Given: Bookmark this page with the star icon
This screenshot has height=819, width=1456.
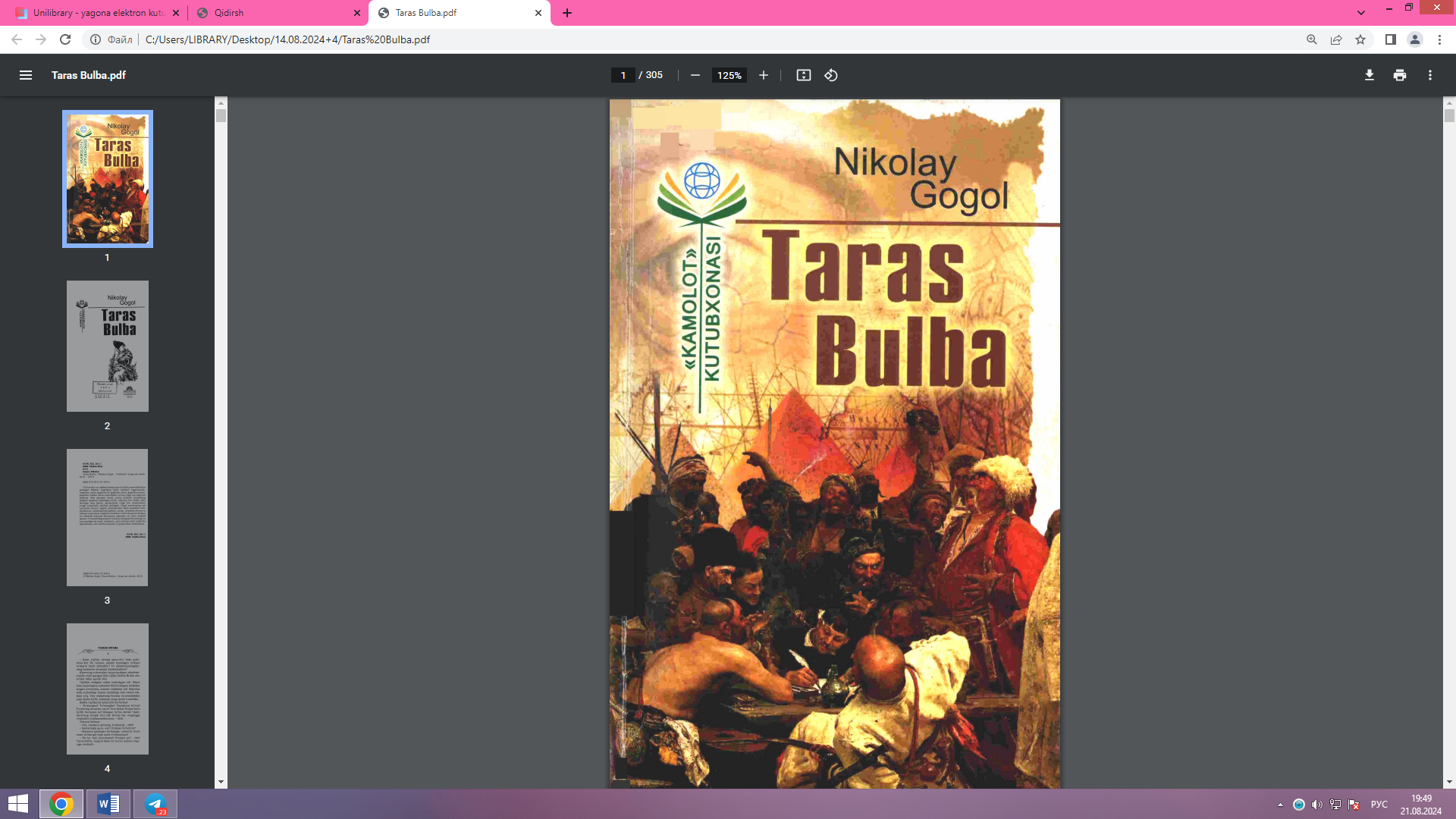Looking at the screenshot, I should [x=1360, y=39].
